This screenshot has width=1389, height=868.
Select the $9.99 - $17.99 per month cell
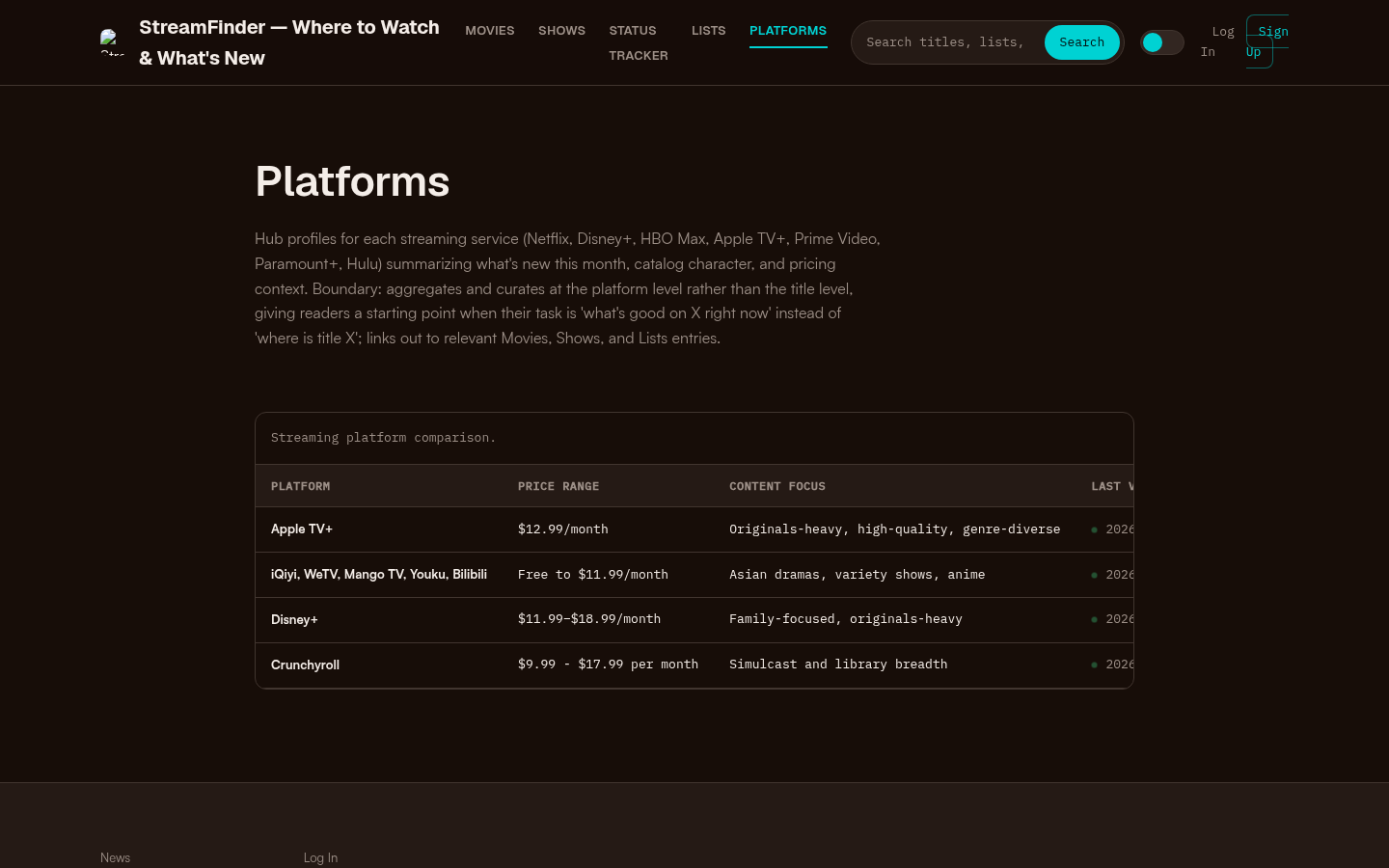(x=608, y=665)
